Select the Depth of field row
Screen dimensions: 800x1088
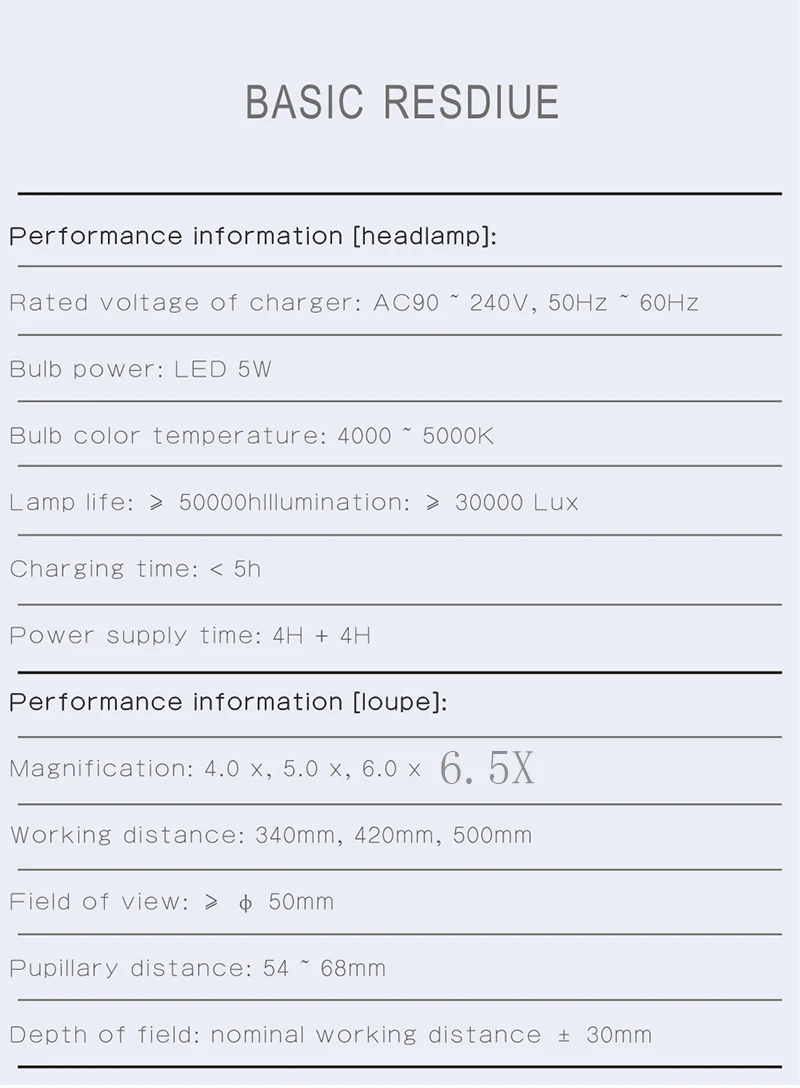[330, 1036]
